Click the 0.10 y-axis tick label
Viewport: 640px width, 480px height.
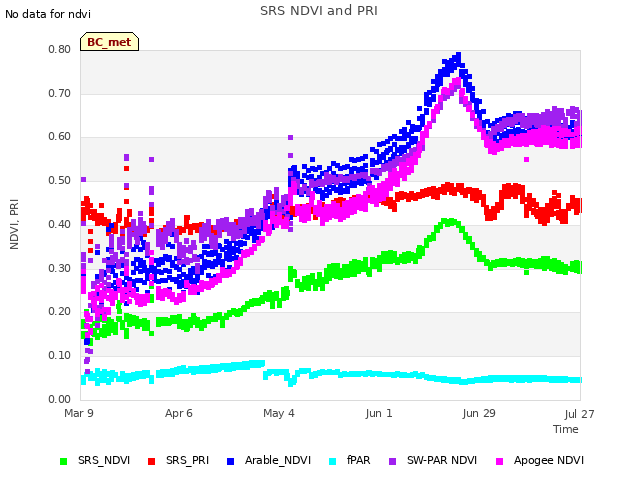coord(60,356)
